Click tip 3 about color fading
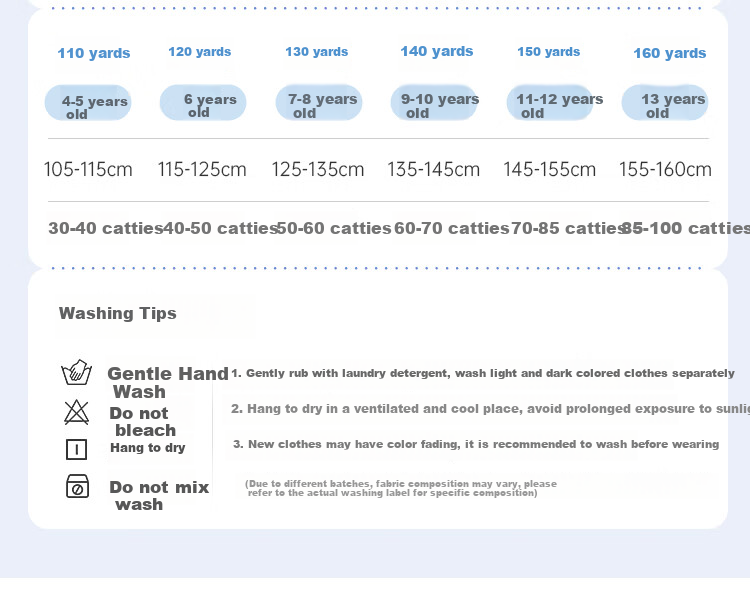The width and height of the screenshot is (750, 591). pyautogui.click(x=476, y=444)
